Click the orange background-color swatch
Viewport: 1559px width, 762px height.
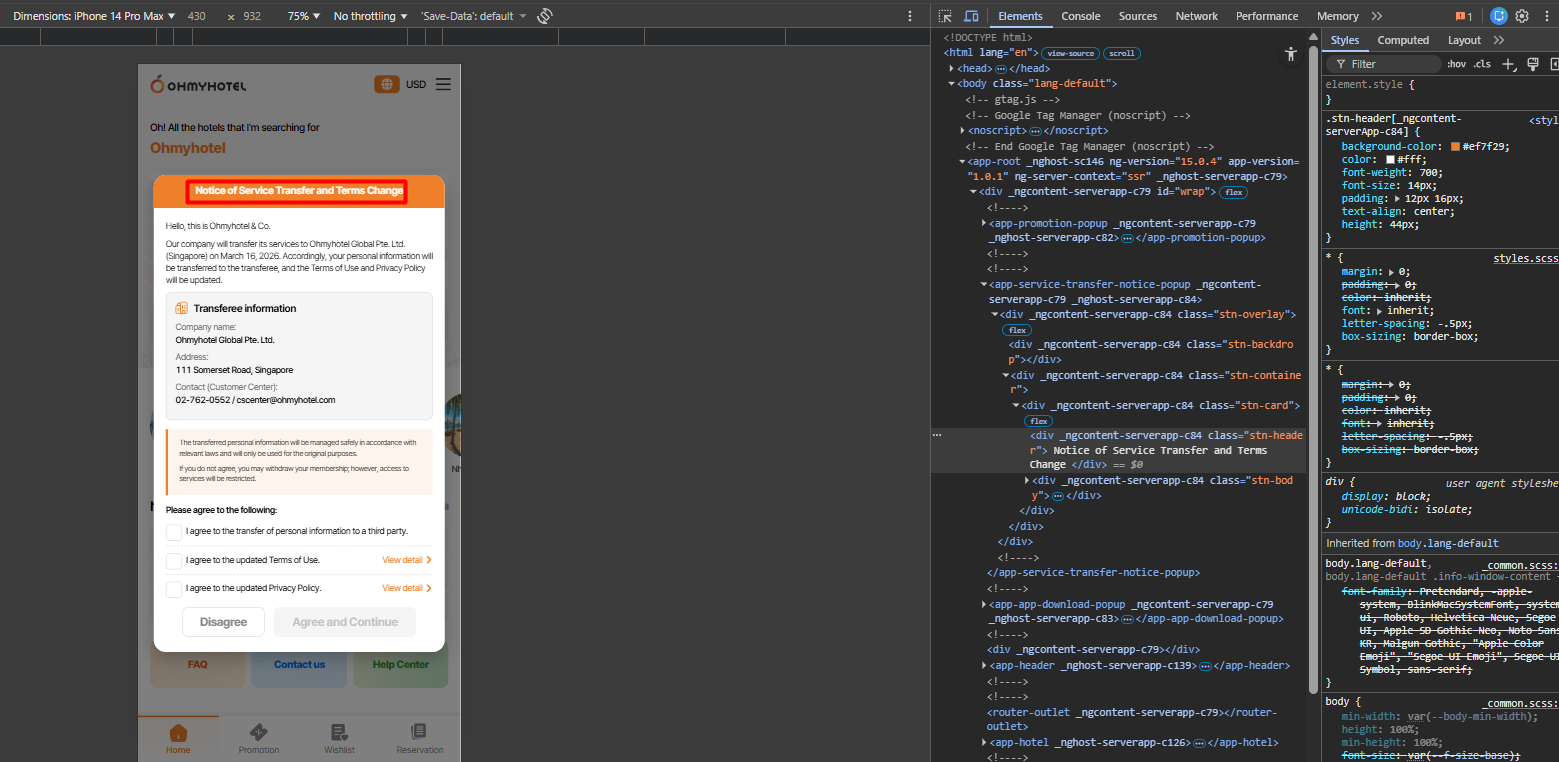(1455, 146)
